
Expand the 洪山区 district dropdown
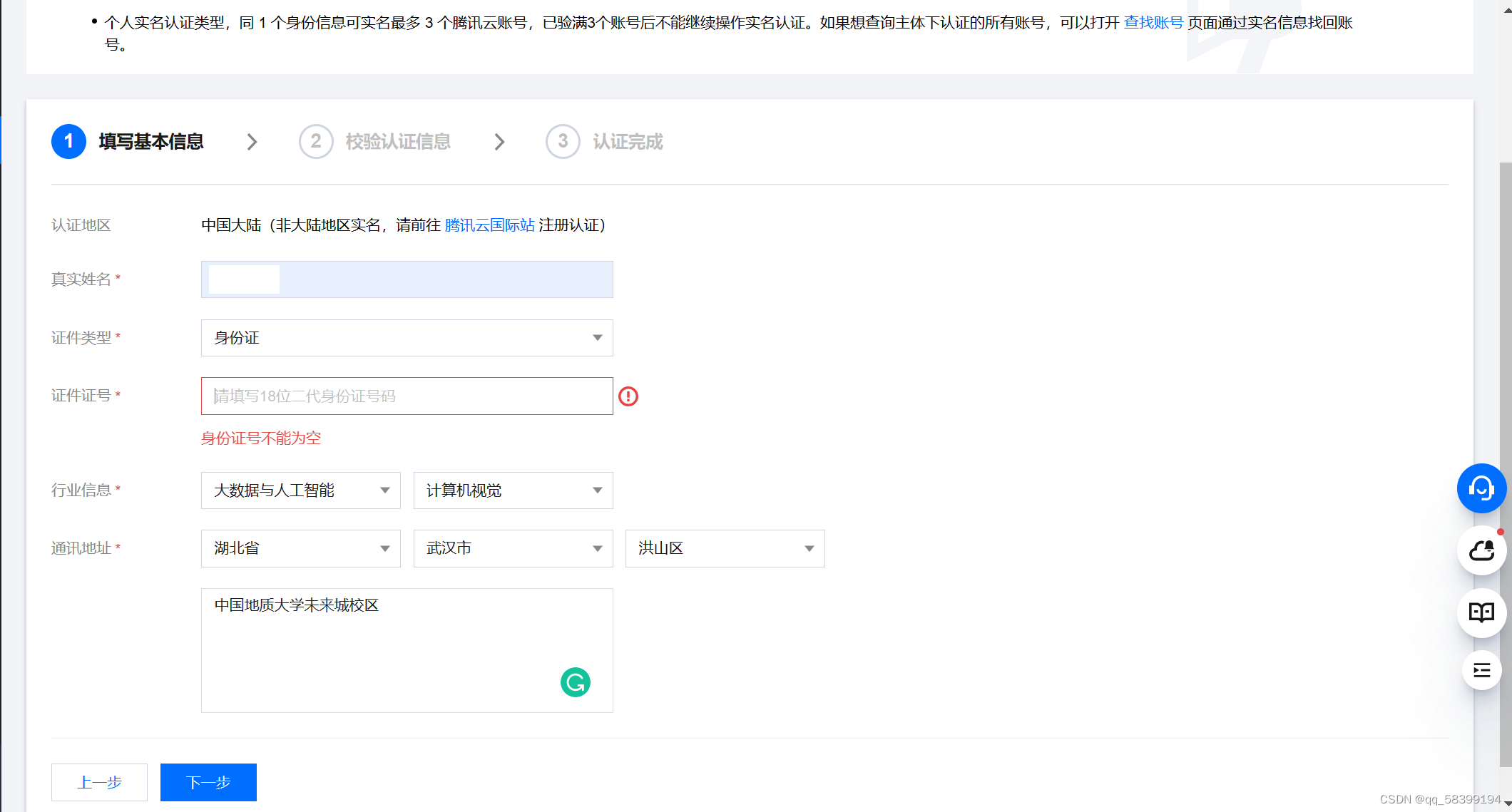tap(725, 548)
